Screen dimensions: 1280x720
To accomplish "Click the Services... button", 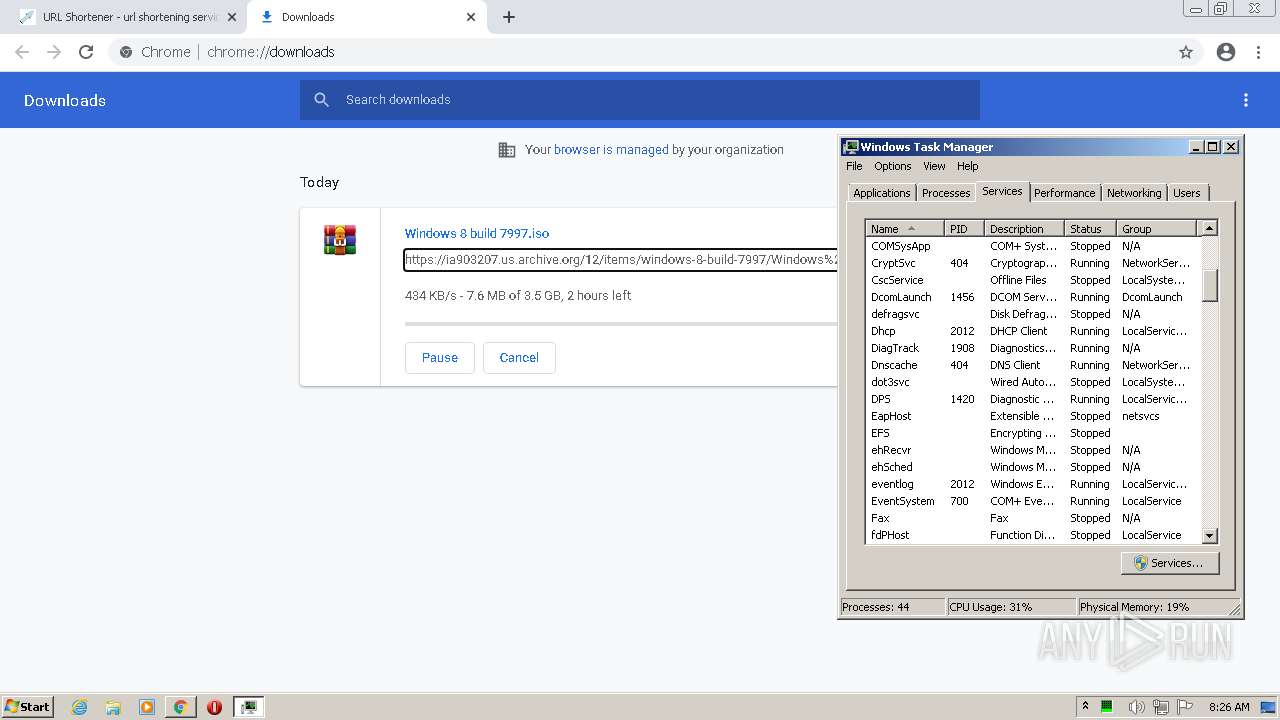I will point(1169,563).
